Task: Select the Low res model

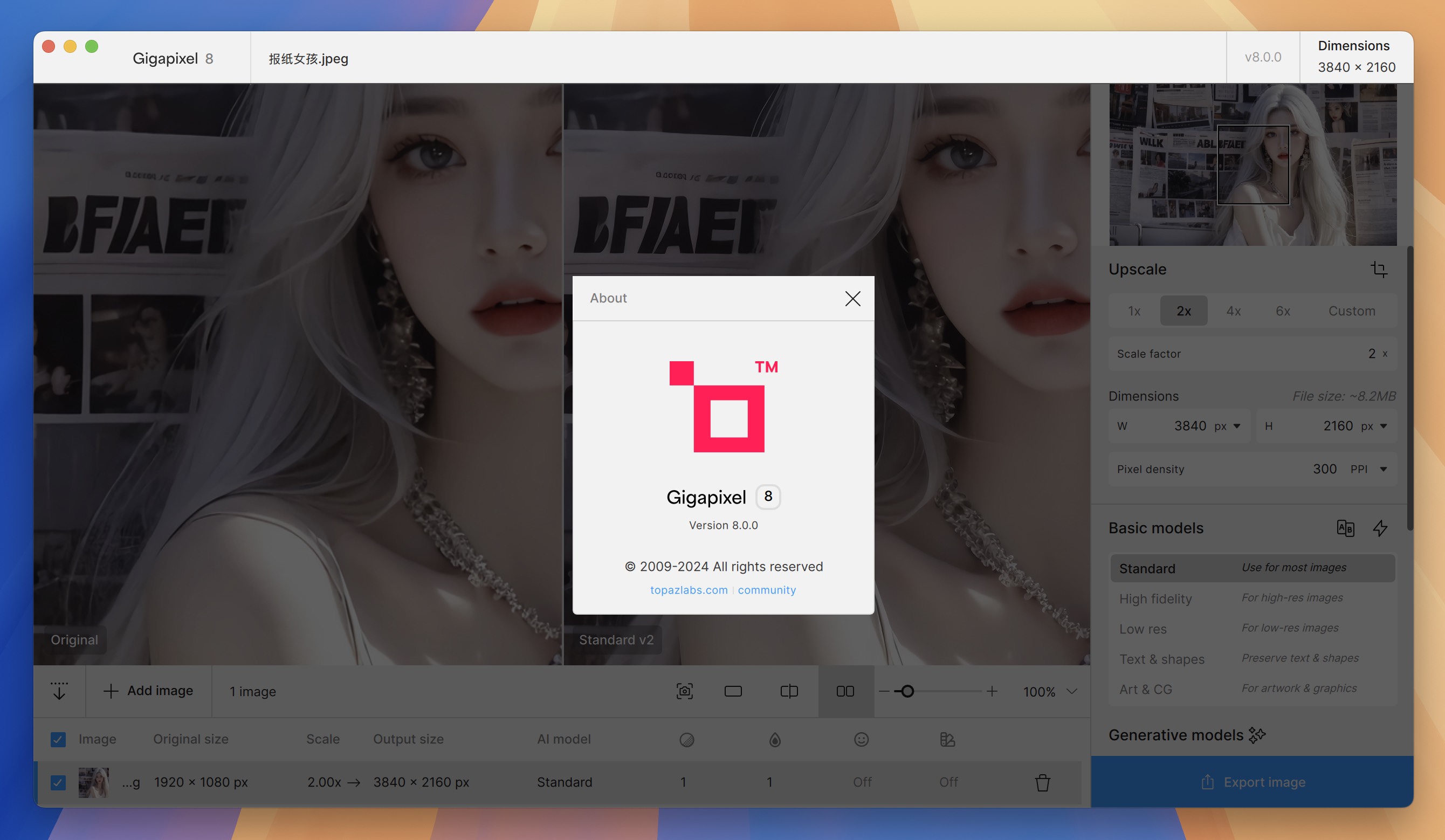Action: tap(1253, 629)
